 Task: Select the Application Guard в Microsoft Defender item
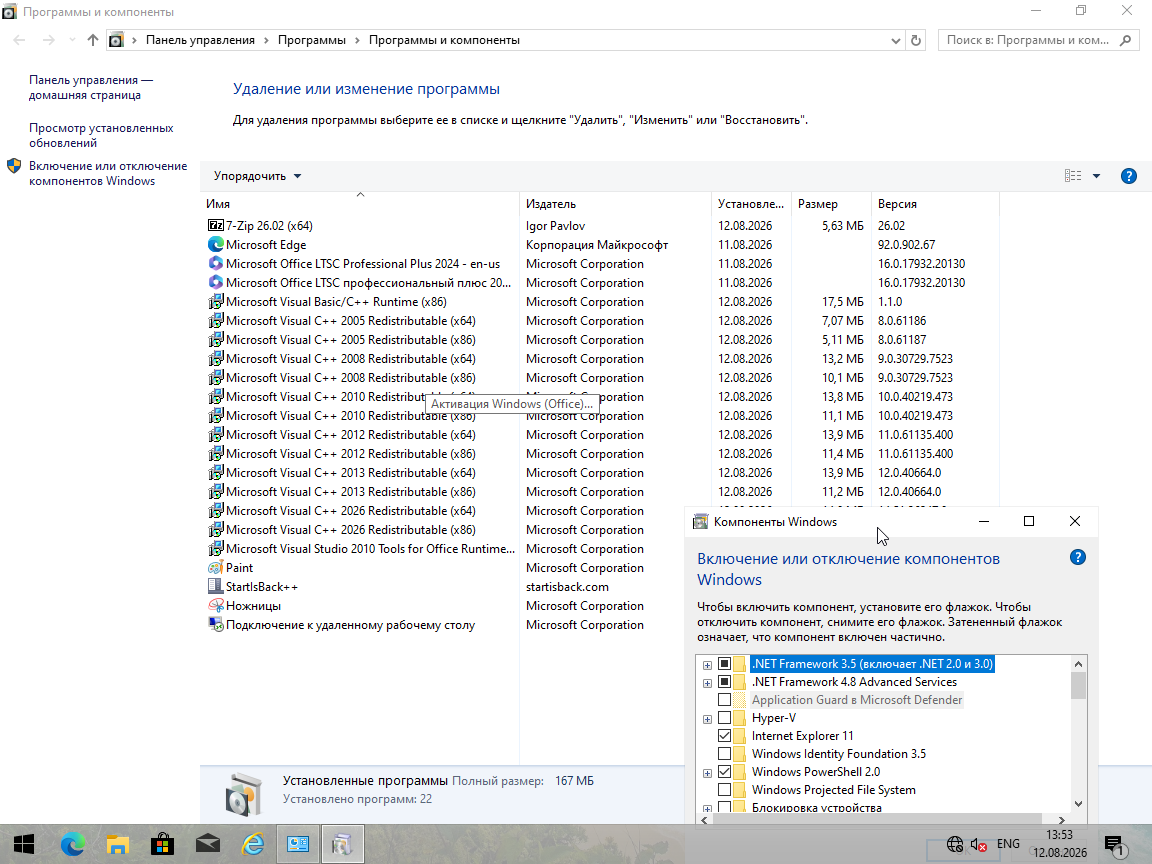[857, 700]
